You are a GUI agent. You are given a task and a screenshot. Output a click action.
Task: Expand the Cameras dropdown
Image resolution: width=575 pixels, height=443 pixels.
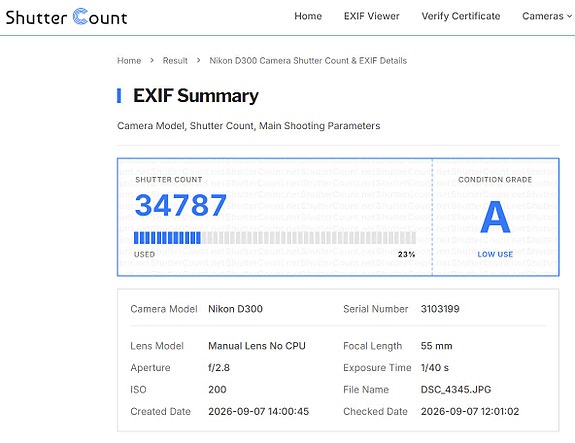point(547,16)
